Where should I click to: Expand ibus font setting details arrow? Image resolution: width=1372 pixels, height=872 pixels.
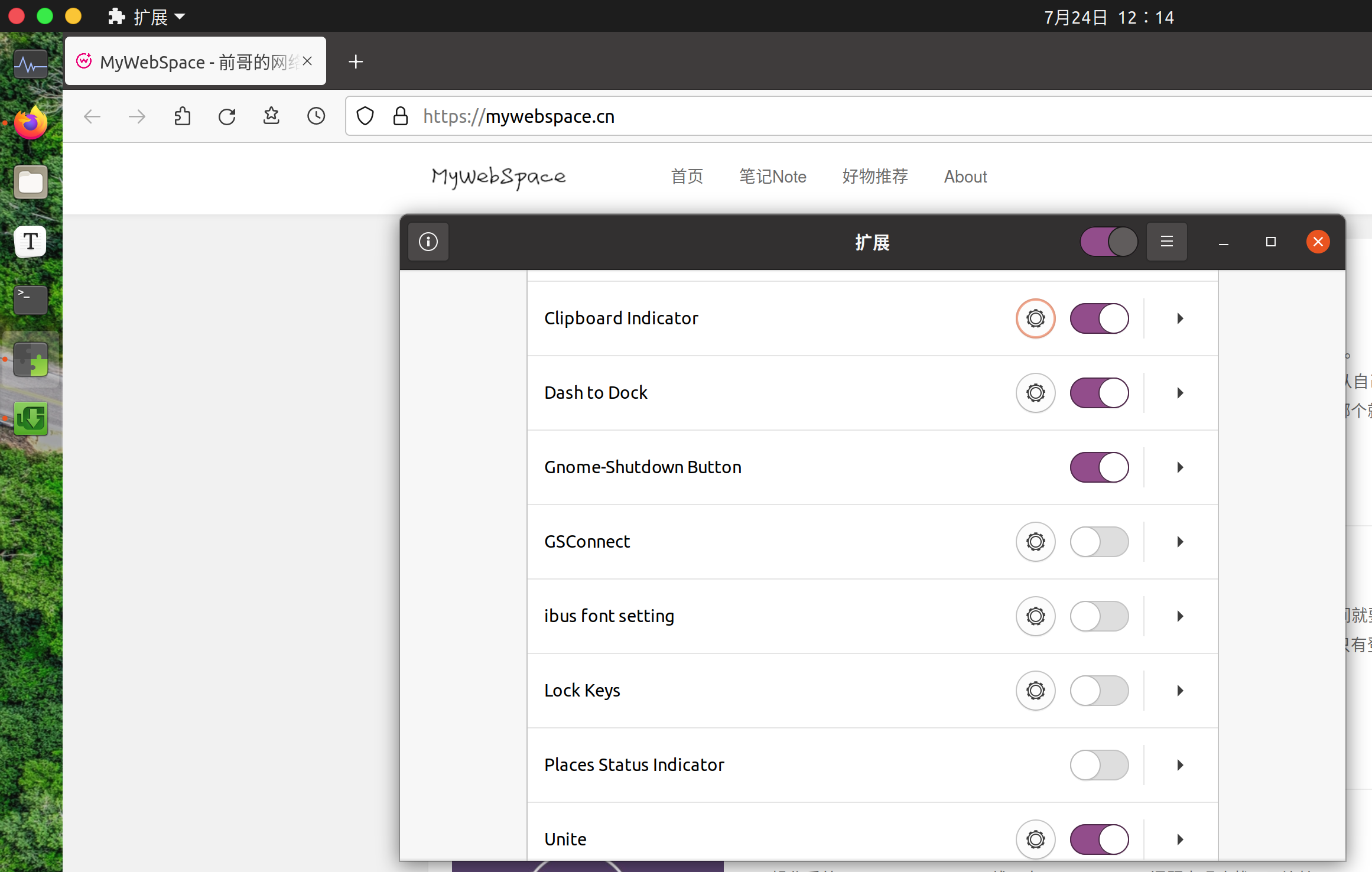tap(1180, 616)
